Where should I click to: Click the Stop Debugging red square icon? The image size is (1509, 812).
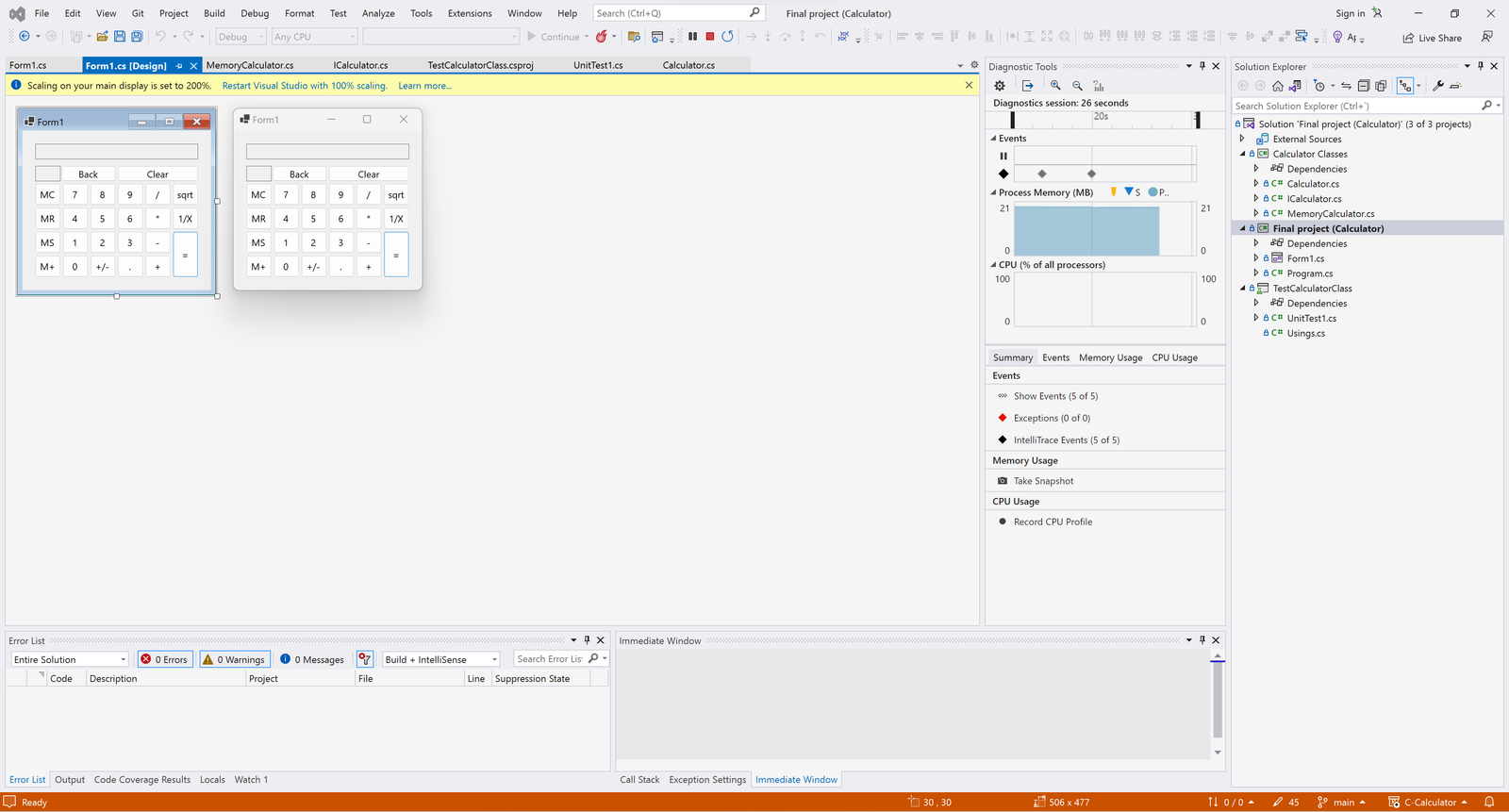710,37
